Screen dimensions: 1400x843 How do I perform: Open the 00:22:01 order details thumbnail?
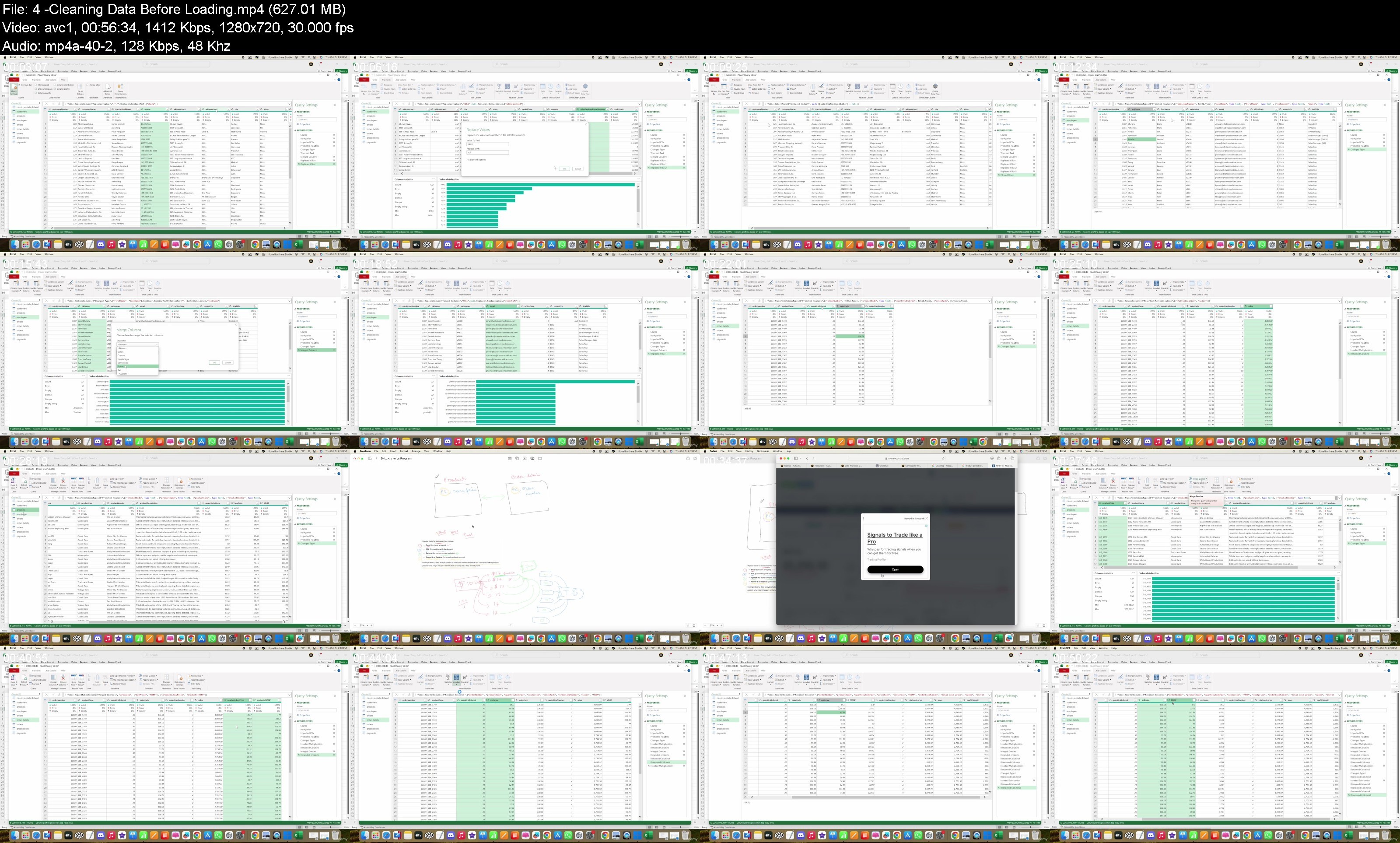(x=875, y=351)
